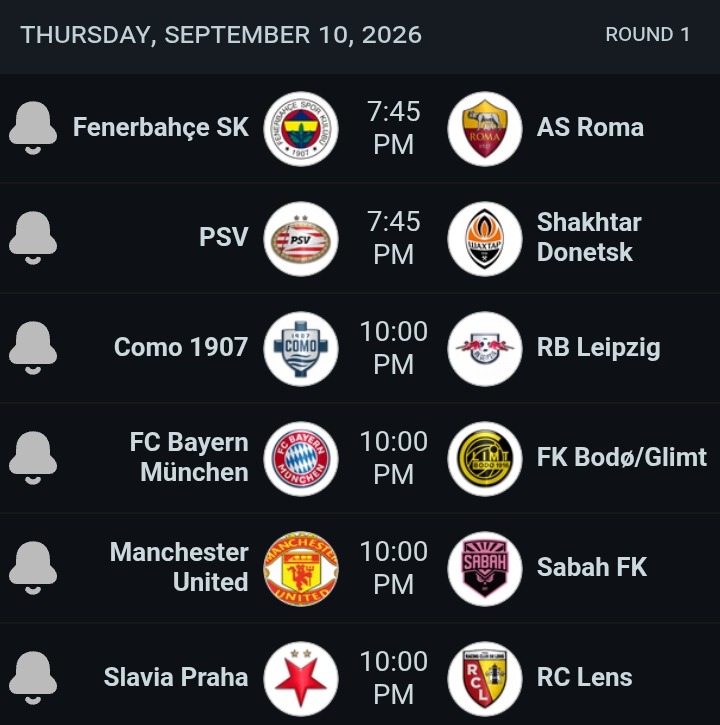Open the Shakhtar Donetsk crest

tap(485, 239)
